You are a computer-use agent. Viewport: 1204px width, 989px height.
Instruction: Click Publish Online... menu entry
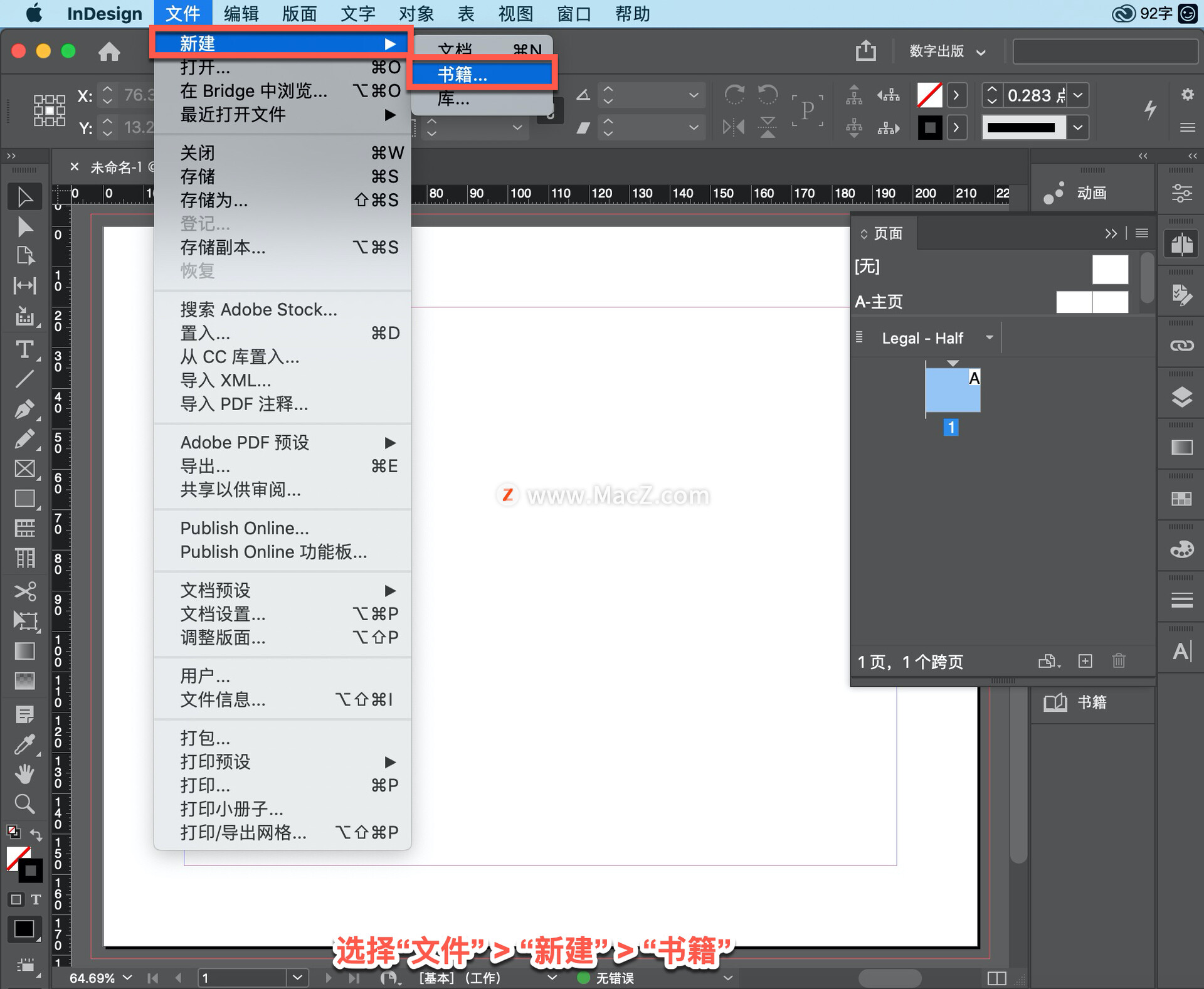click(245, 528)
